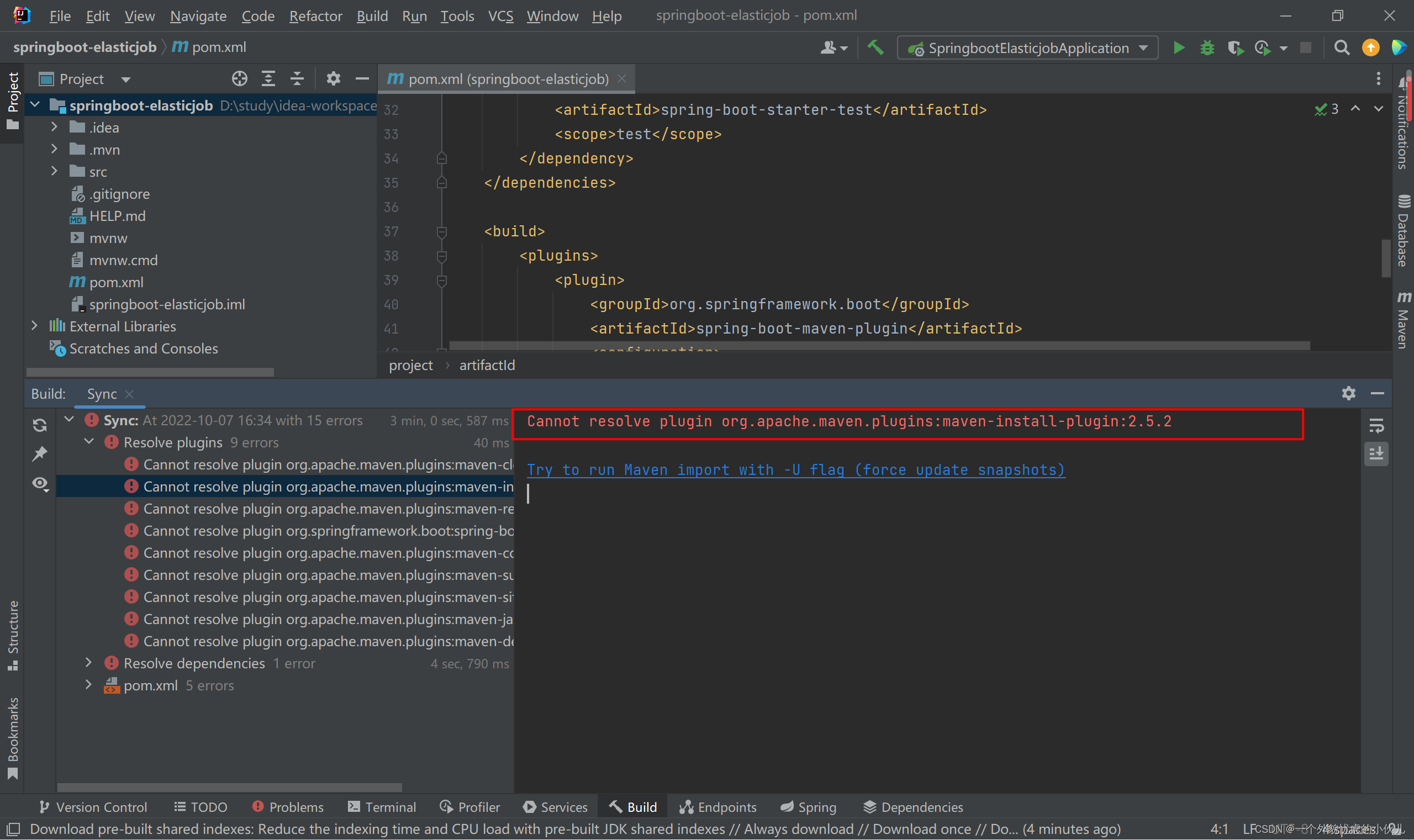Image resolution: width=1414 pixels, height=840 pixels.
Task: Expand all in Project panel
Action: point(268,78)
